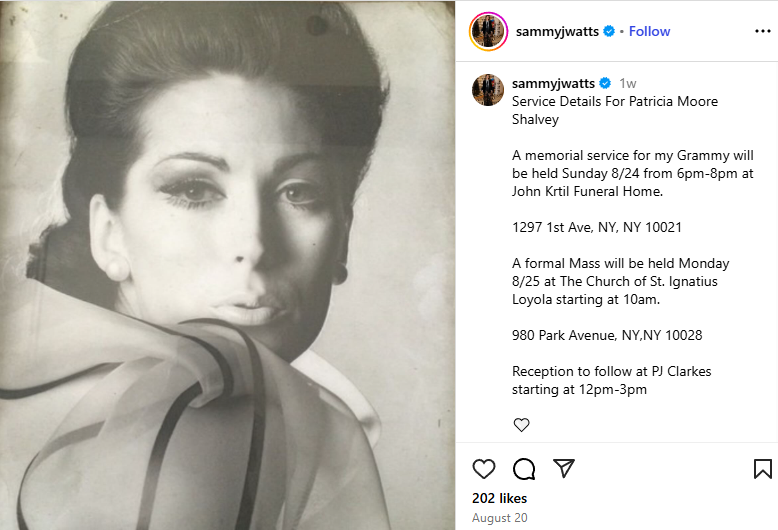
Task: Like the post with the heart icon
Action: point(484,469)
